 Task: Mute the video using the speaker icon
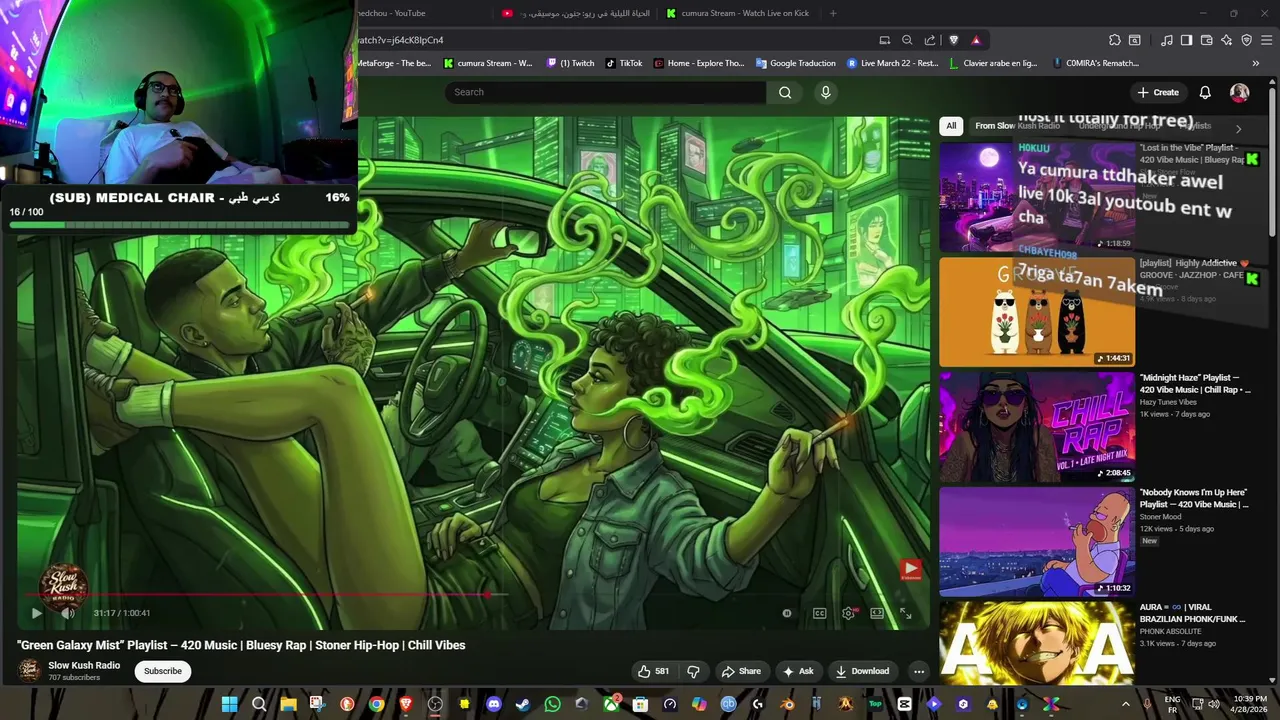68,613
